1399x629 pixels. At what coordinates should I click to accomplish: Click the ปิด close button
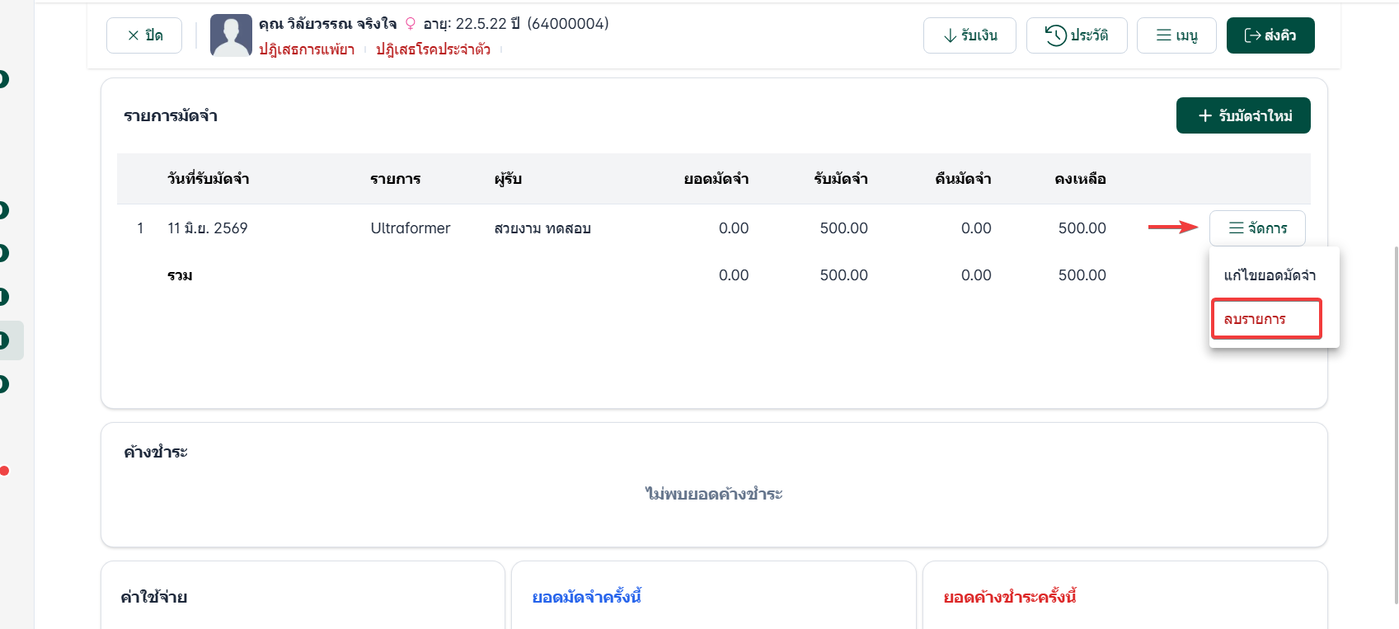tap(144, 35)
